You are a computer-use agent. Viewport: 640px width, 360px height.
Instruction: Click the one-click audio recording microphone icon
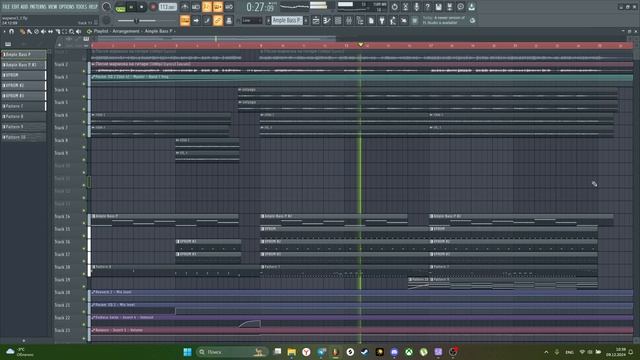416,7
